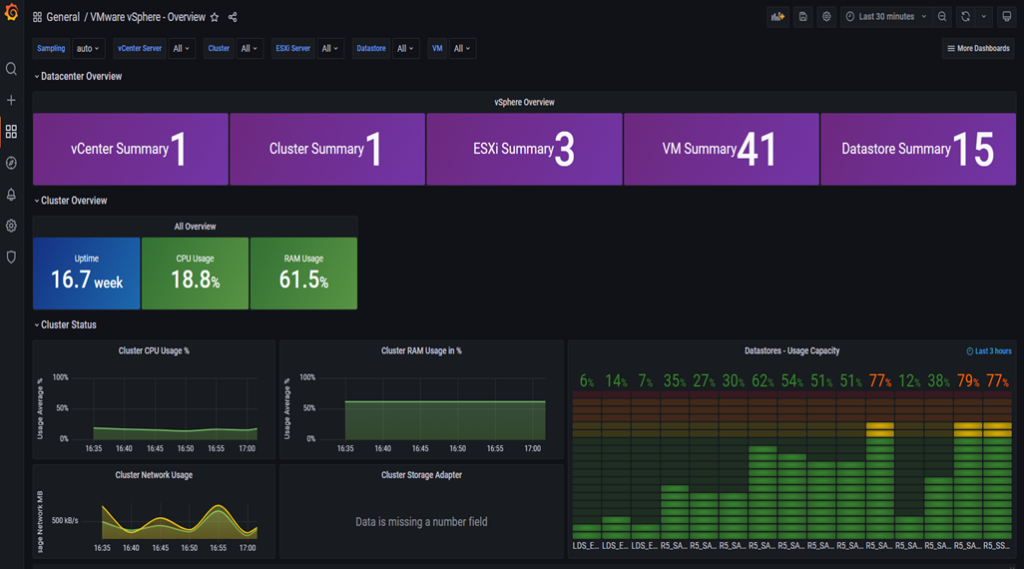The width and height of the screenshot is (1024, 569).
Task: Click the vCenter Summary panel
Action: (x=131, y=149)
